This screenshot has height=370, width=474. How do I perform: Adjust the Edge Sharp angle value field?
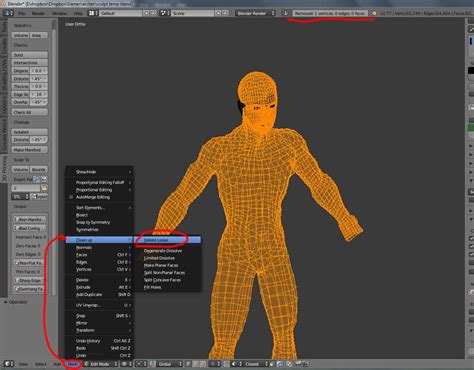tap(39, 94)
